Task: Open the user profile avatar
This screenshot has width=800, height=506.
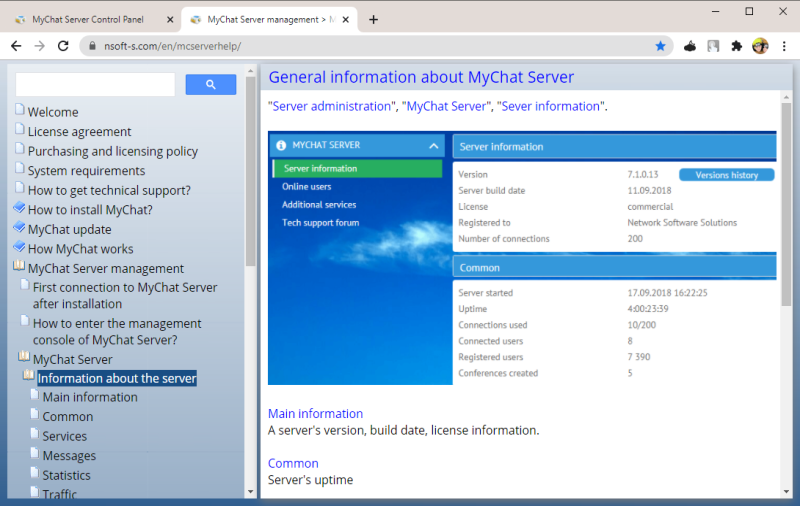Action: click(x=760, y=46)
